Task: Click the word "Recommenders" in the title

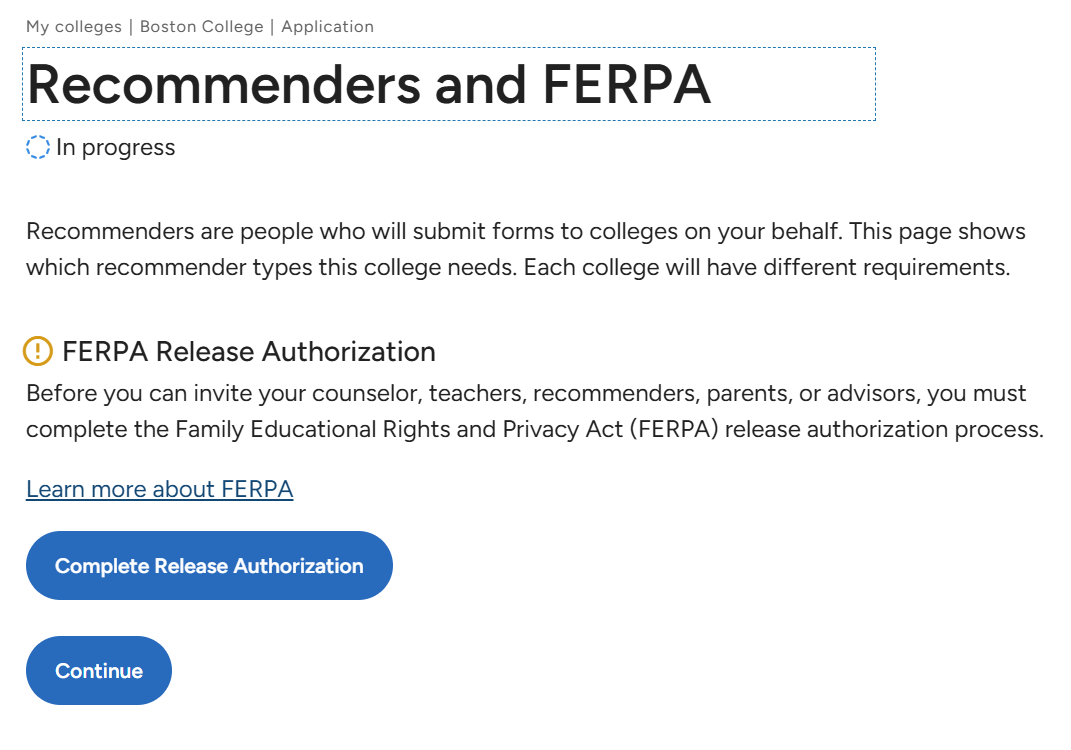Action: point(225,84)
